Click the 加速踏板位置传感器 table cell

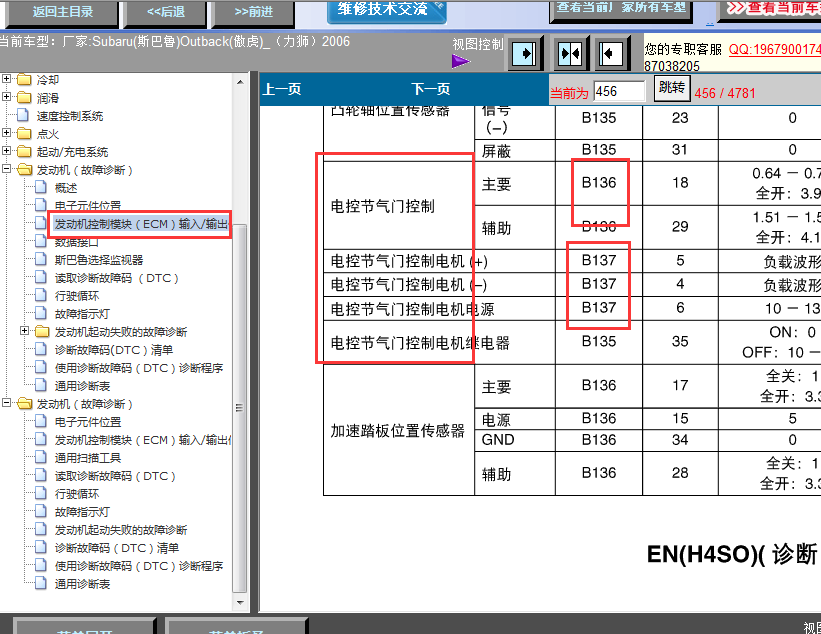tap(398, 430)
